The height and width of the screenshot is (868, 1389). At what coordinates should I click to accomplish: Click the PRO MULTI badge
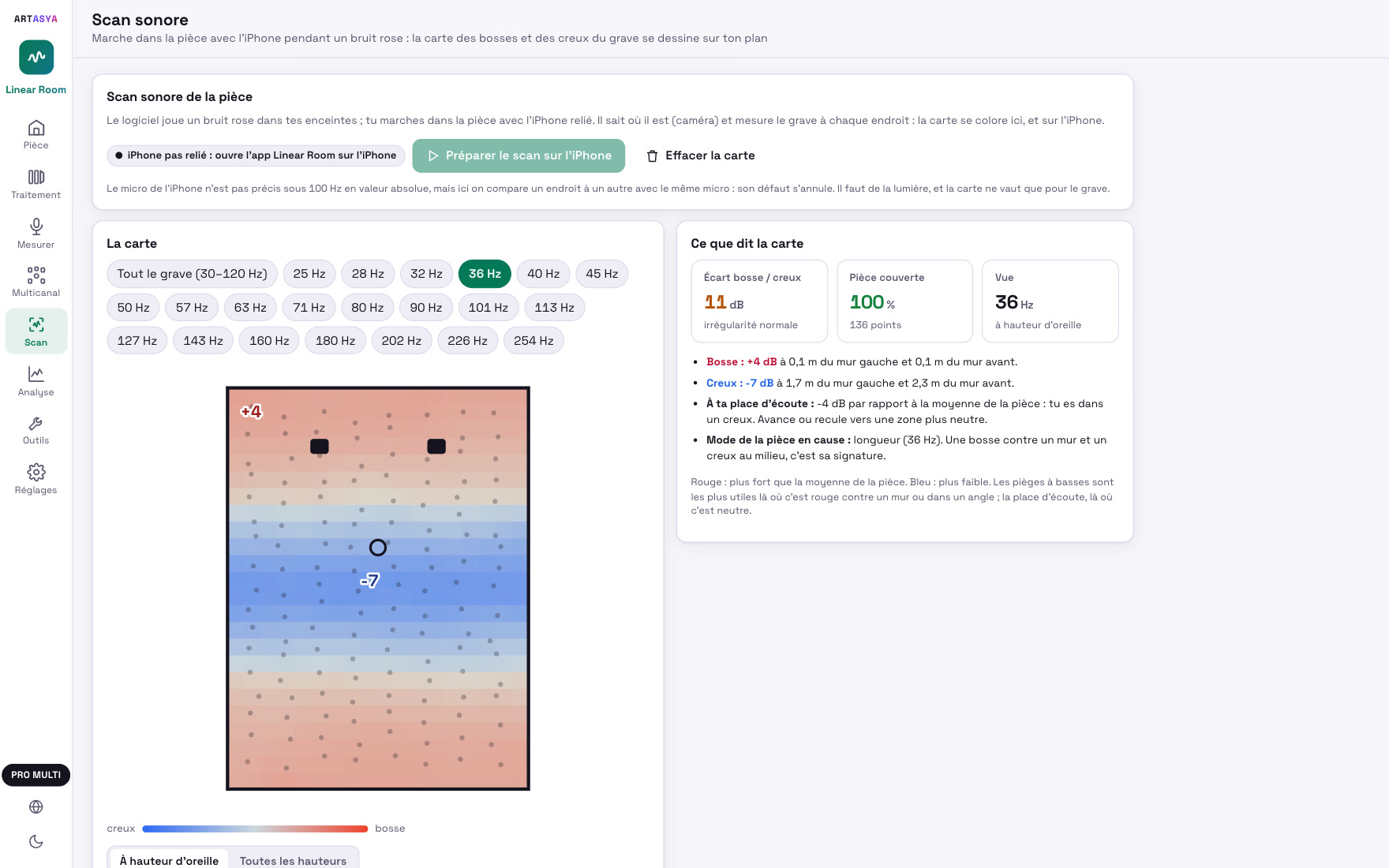point(36,775)
